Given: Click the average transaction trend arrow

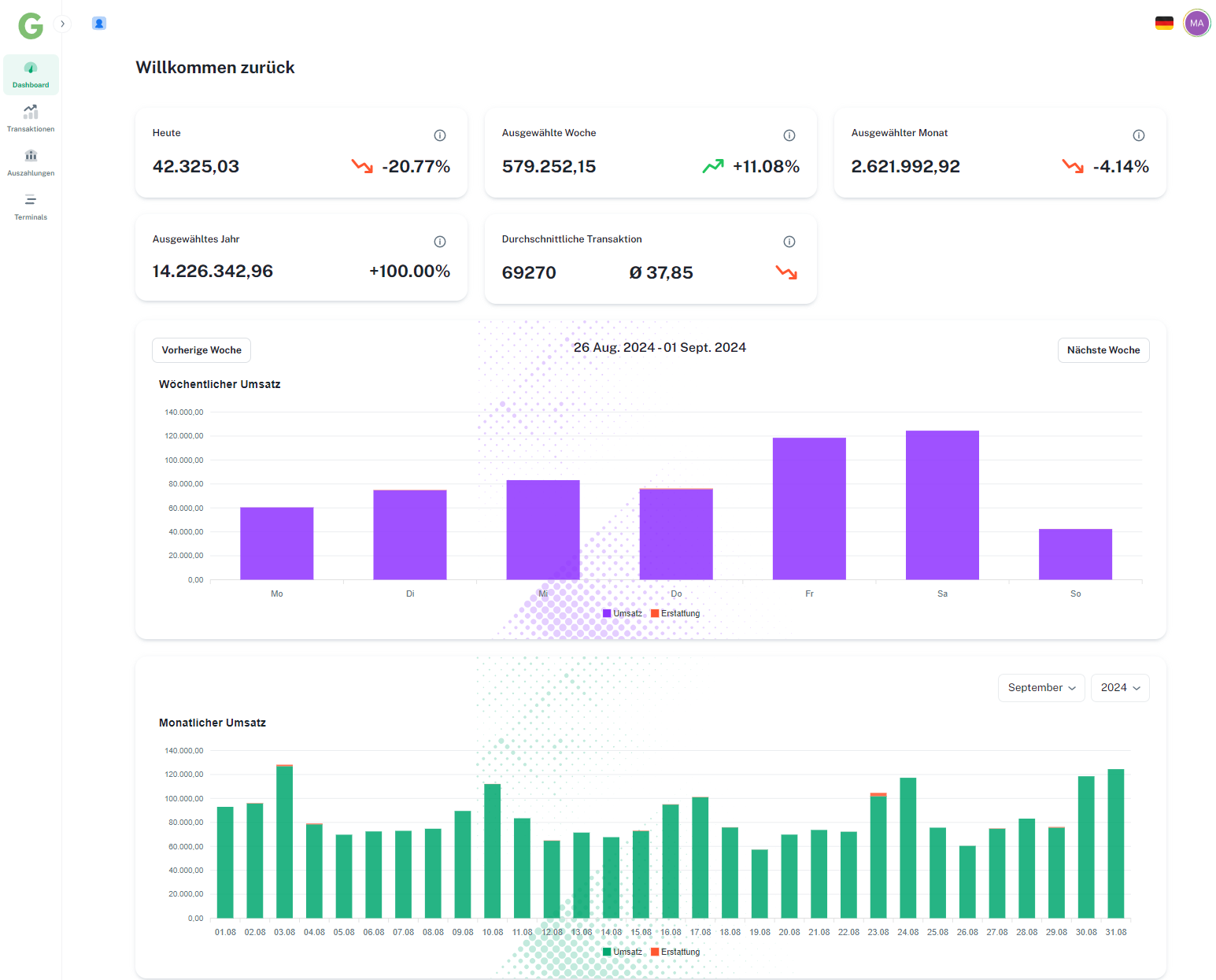Looking at the screenshot, I should [786, 272].
